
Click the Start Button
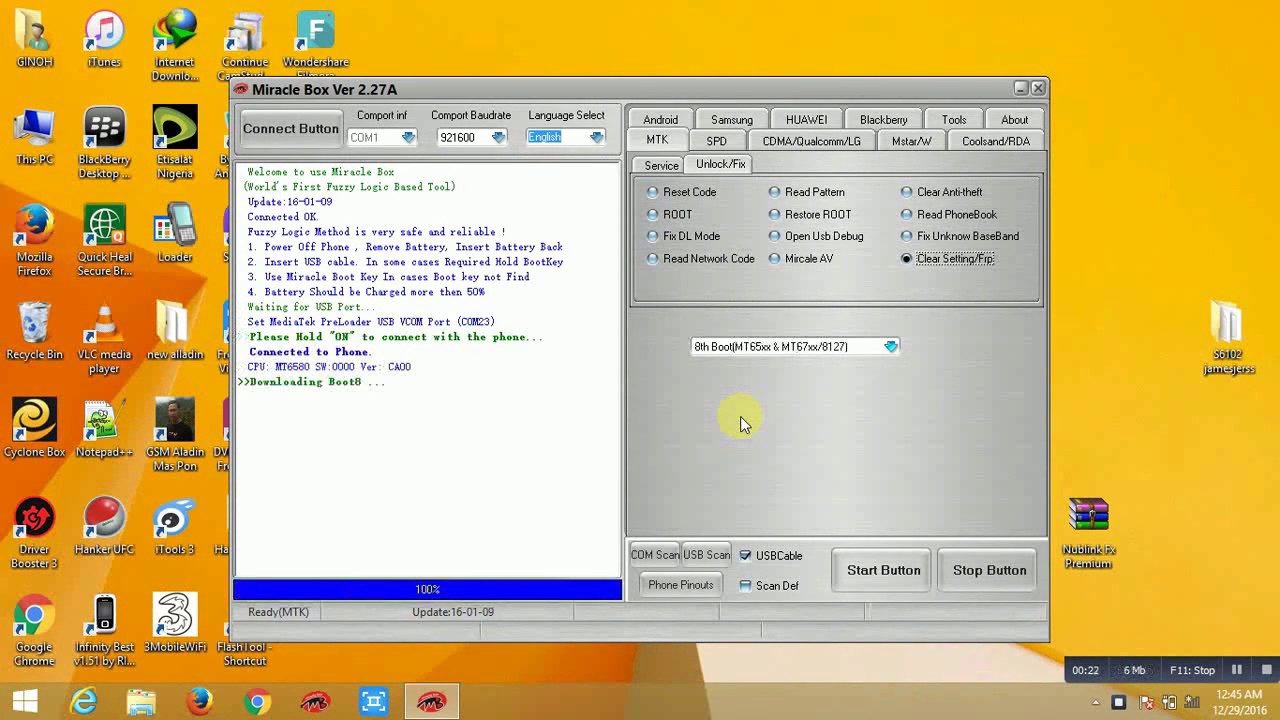(883, 570)
